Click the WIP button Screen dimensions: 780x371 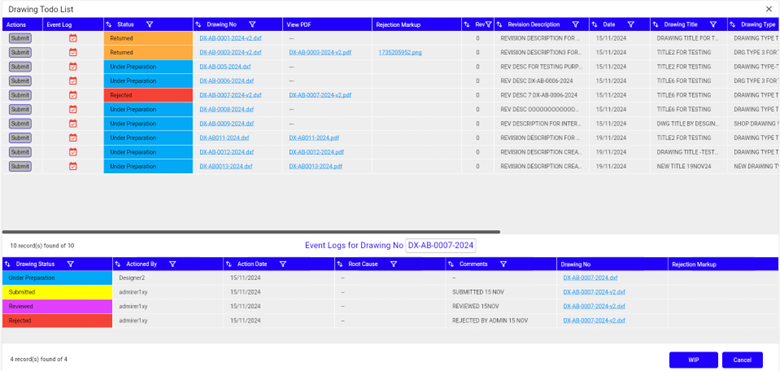[693, 360]
